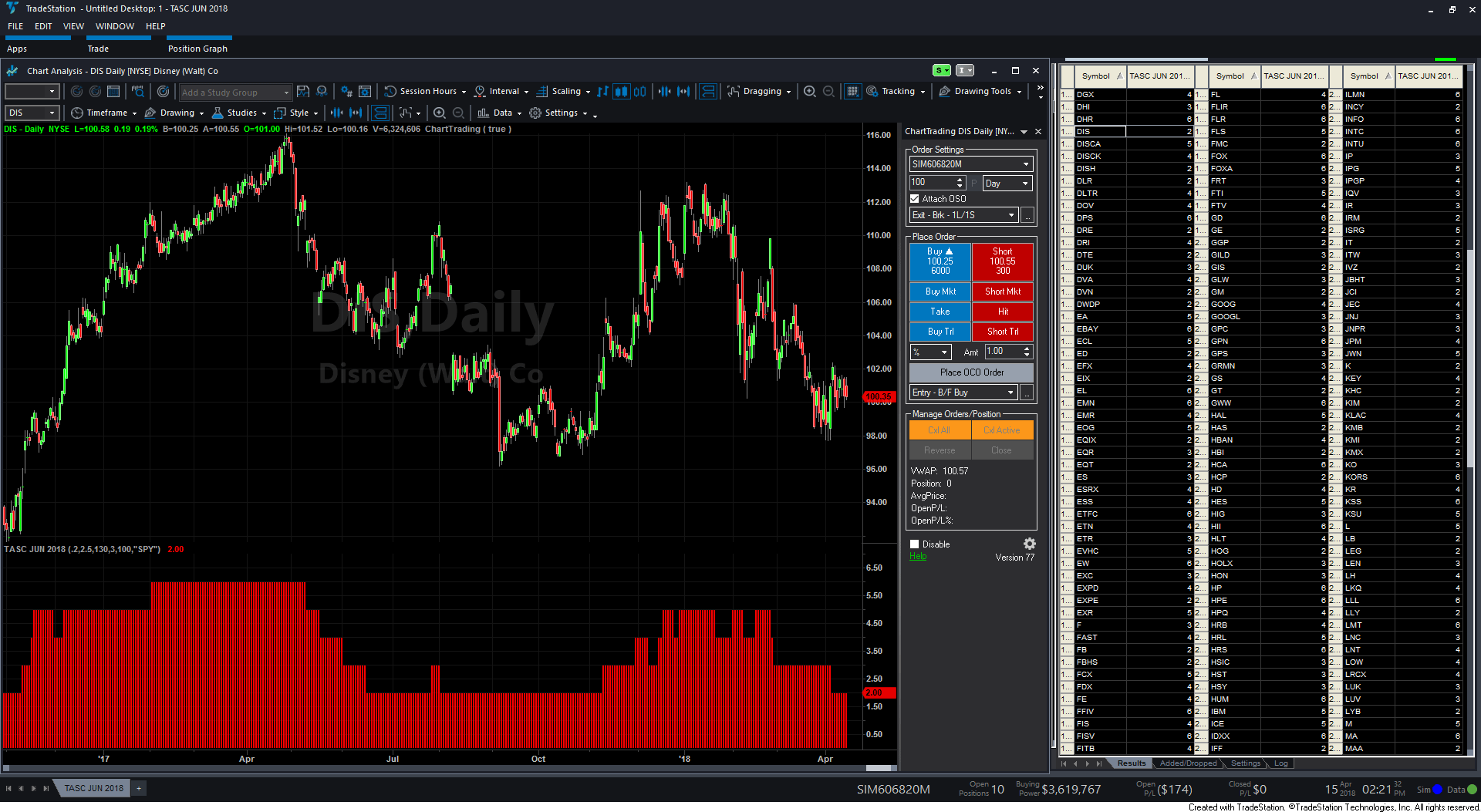Click the Short 100.55 order button
The height and width of the screenshot is (812, 1481).
coord(1003,261)
